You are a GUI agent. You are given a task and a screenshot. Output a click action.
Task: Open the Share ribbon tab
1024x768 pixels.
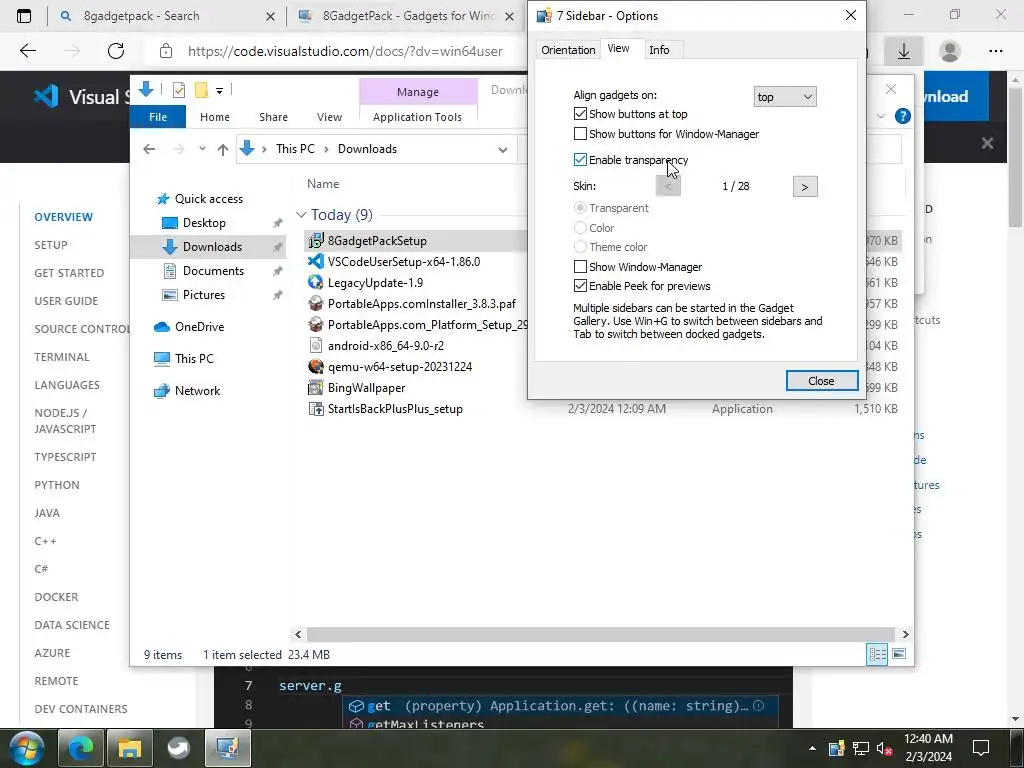(x=273, y=117)
